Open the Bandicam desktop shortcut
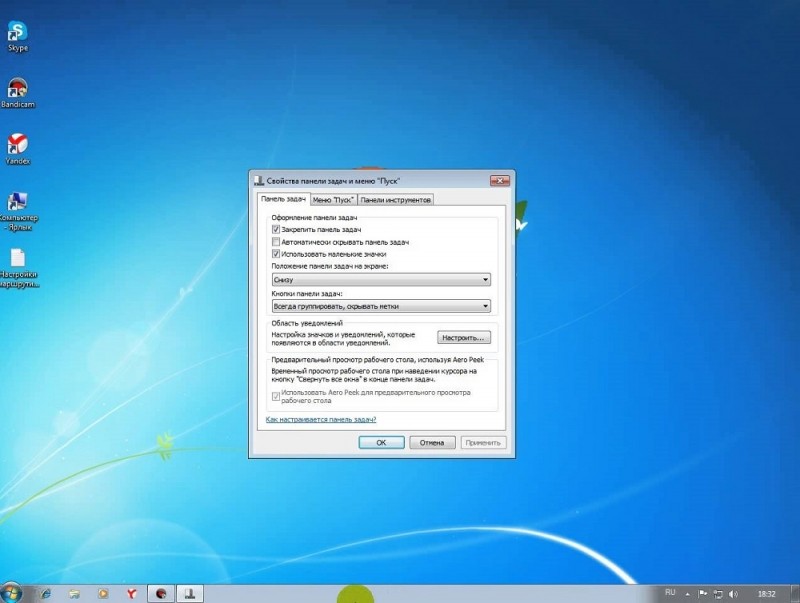This screenshot has height=603, width=800. (x=17, y=92)
